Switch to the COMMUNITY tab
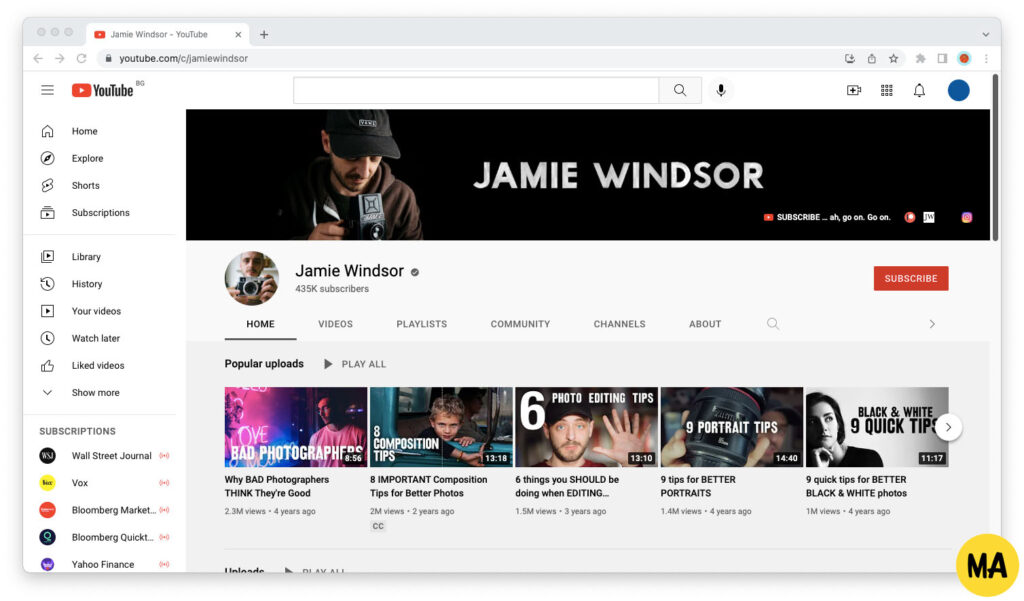The width and height of the screenshot is (1024, 601). coord(520,324)
